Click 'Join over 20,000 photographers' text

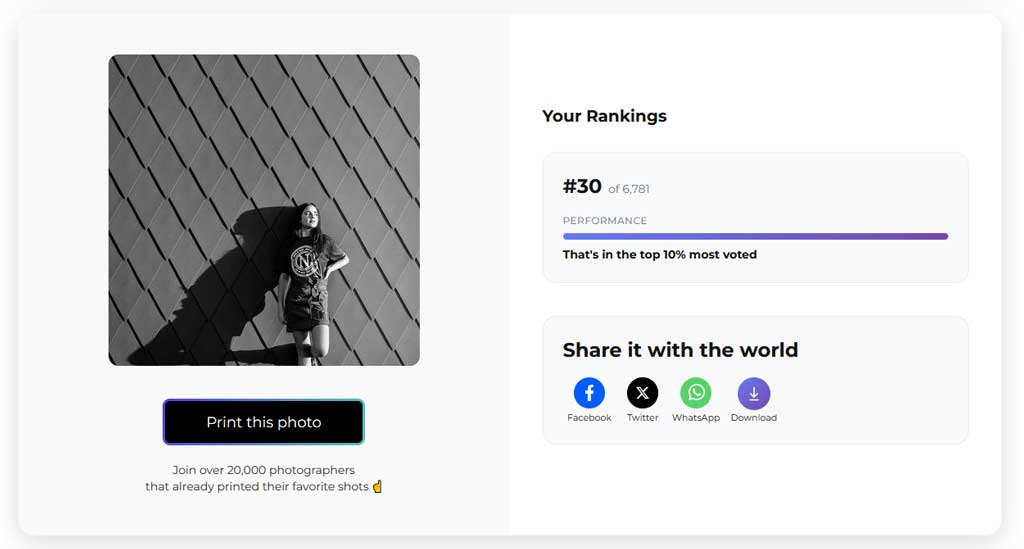[x=264, y=470]
